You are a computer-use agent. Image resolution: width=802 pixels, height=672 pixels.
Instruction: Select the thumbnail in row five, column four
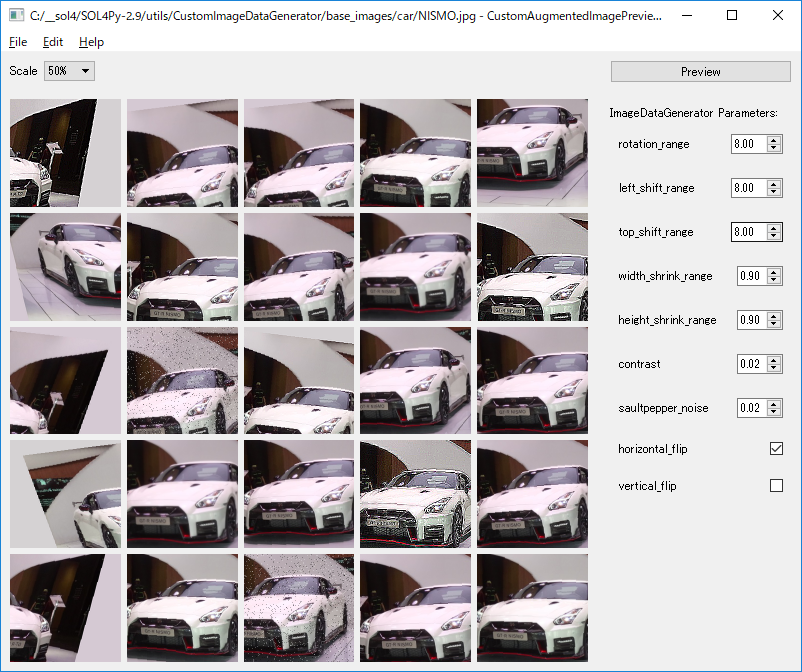(415, 608)
